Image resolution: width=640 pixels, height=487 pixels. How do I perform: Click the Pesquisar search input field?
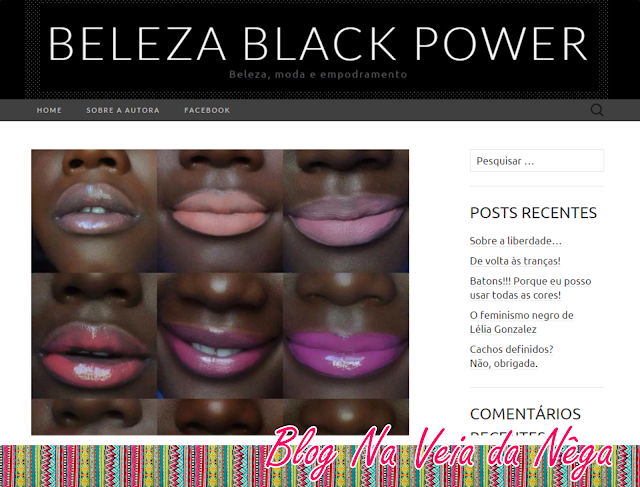tap(537, 160)
